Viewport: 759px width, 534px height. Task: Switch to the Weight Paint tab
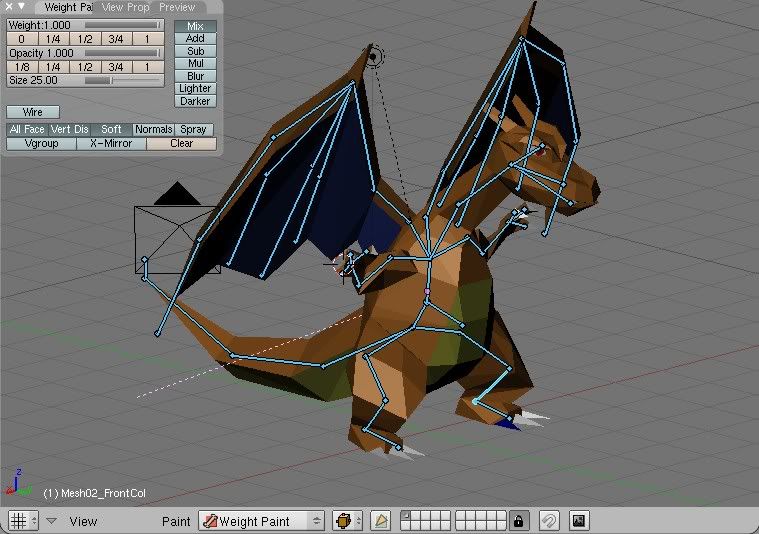point(68,7)
